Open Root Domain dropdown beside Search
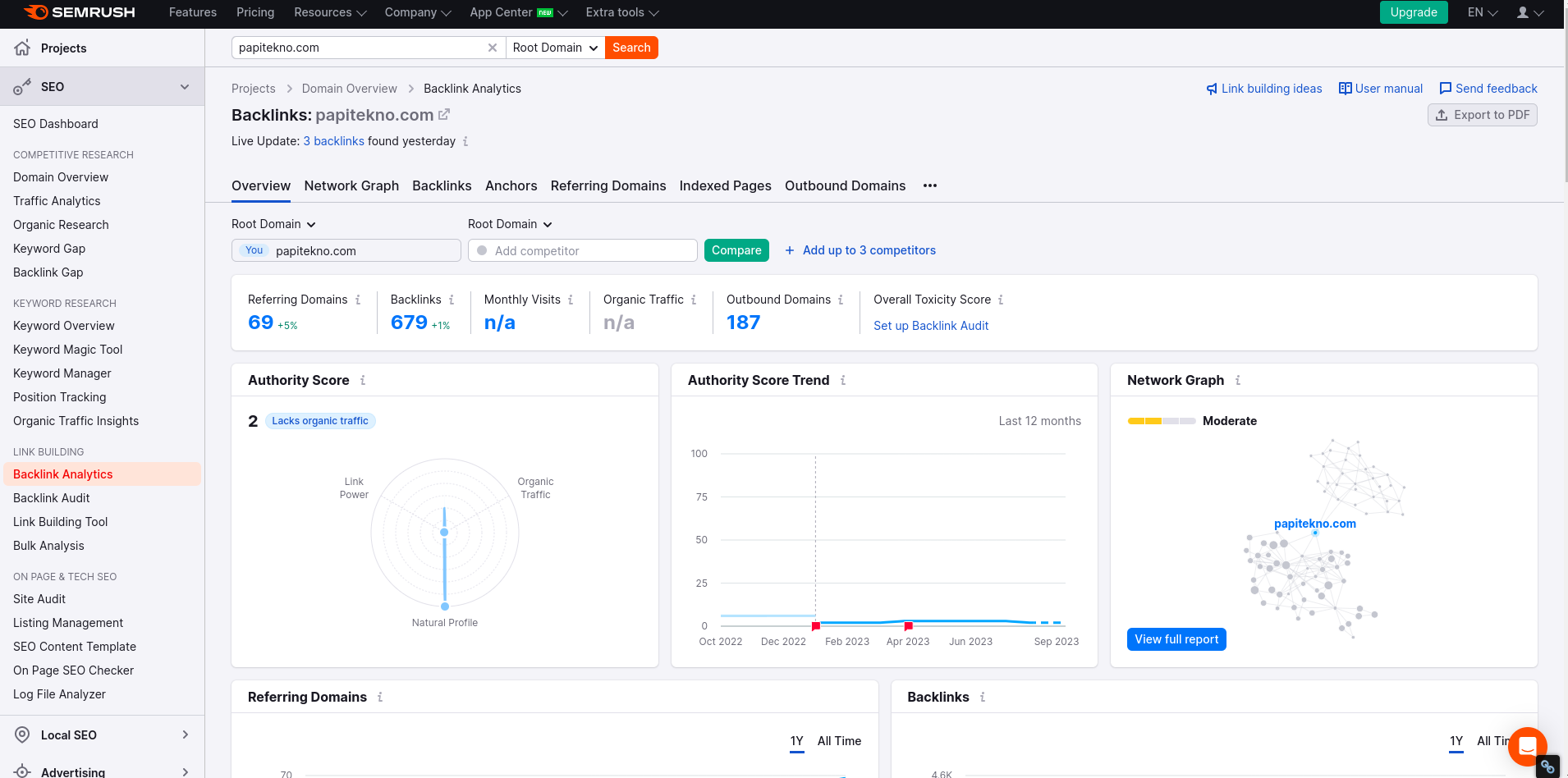 (555, 48)
